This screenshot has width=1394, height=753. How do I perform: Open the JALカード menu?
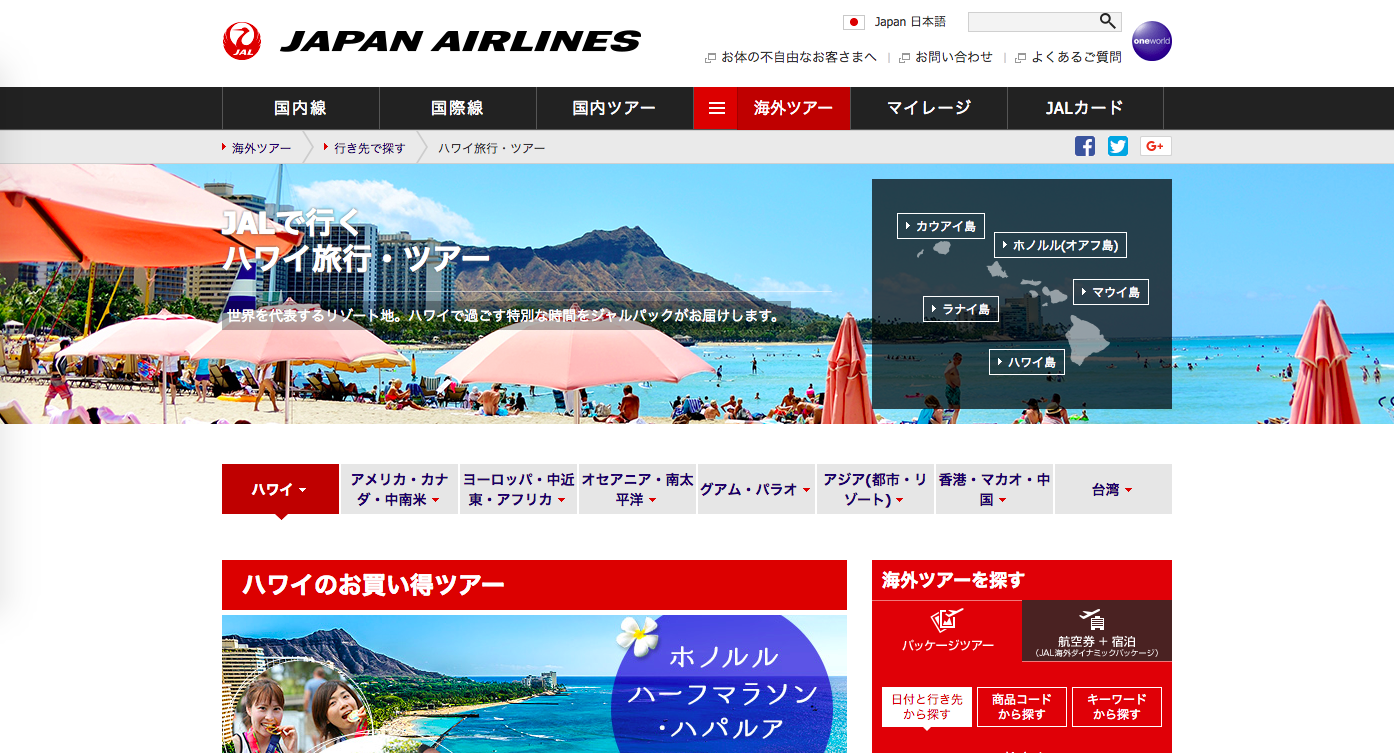click(x=1085, y=108)
